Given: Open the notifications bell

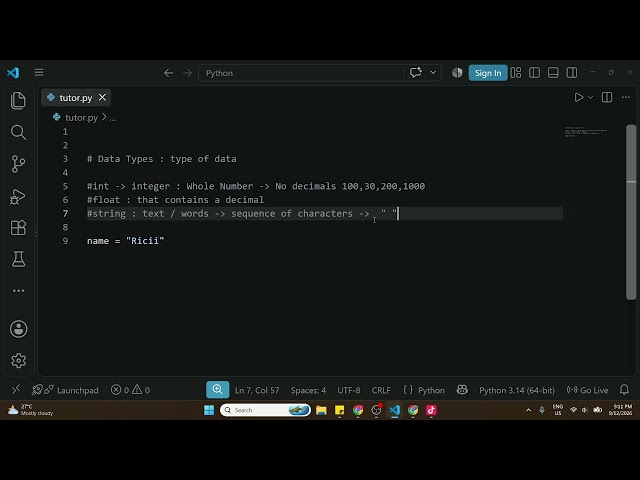Looking at the screenshot, I should coord(624,390).
